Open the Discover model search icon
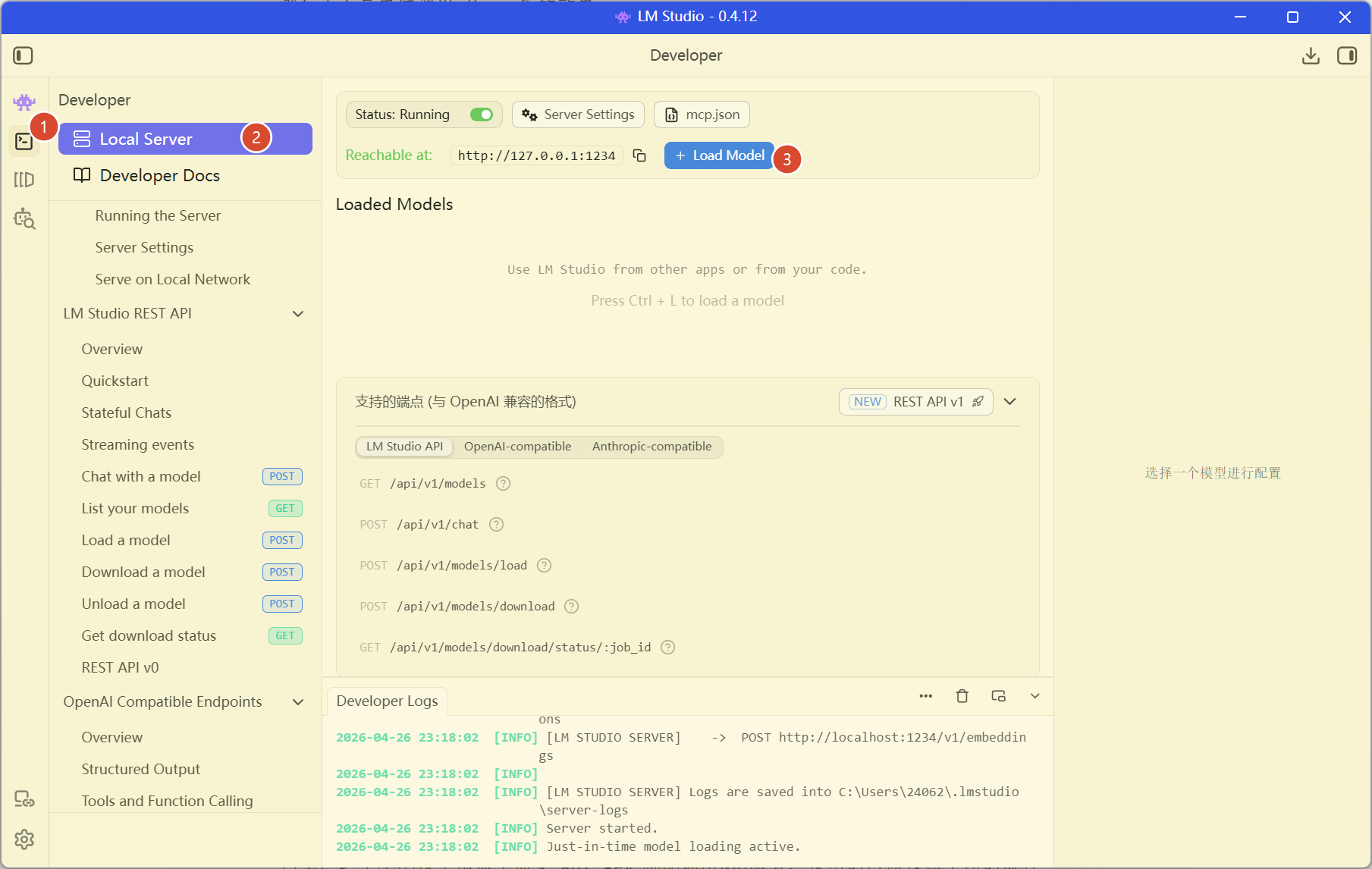Image resolution: width=1372 pixels, height=869 pixels. tap(24, 218)
